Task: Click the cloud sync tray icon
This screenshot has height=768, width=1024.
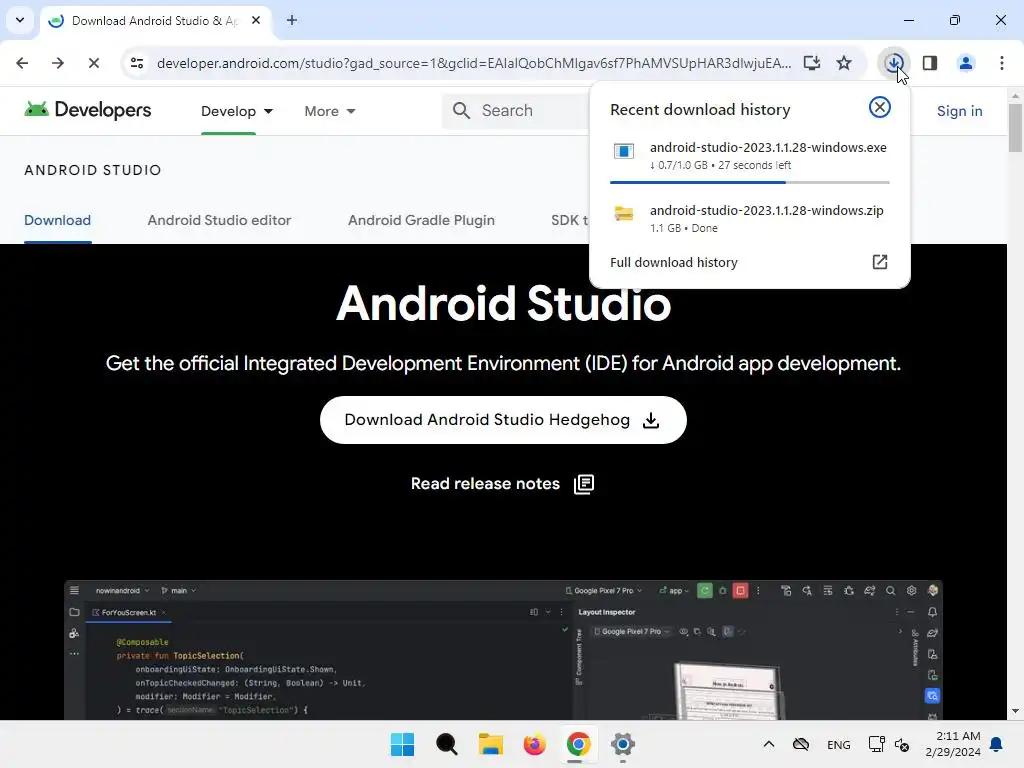Action: tap(801, 744)
